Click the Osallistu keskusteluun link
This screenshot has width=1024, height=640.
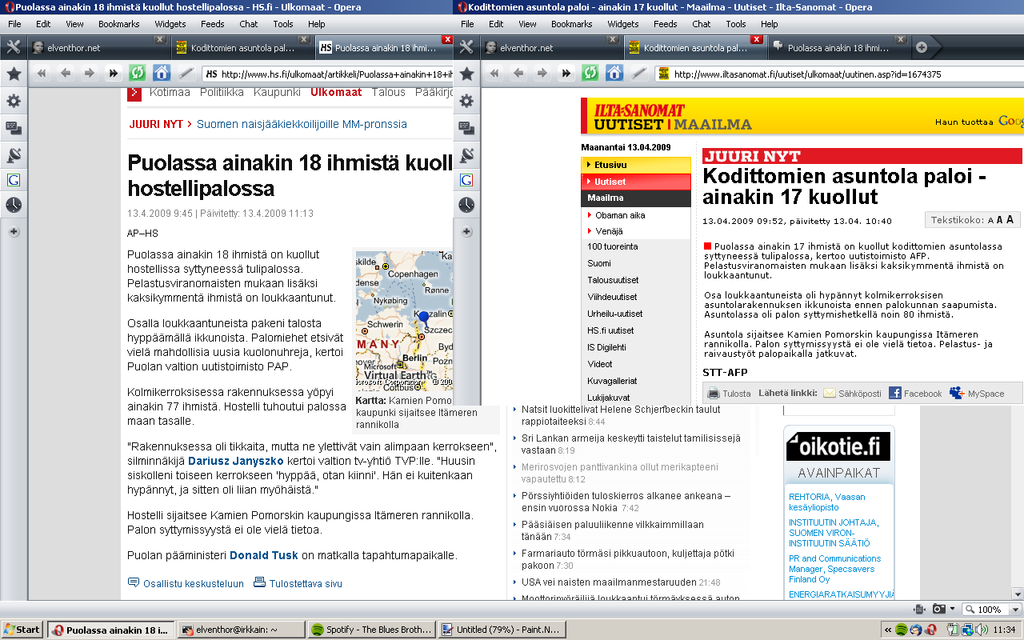tap(185, 583)
